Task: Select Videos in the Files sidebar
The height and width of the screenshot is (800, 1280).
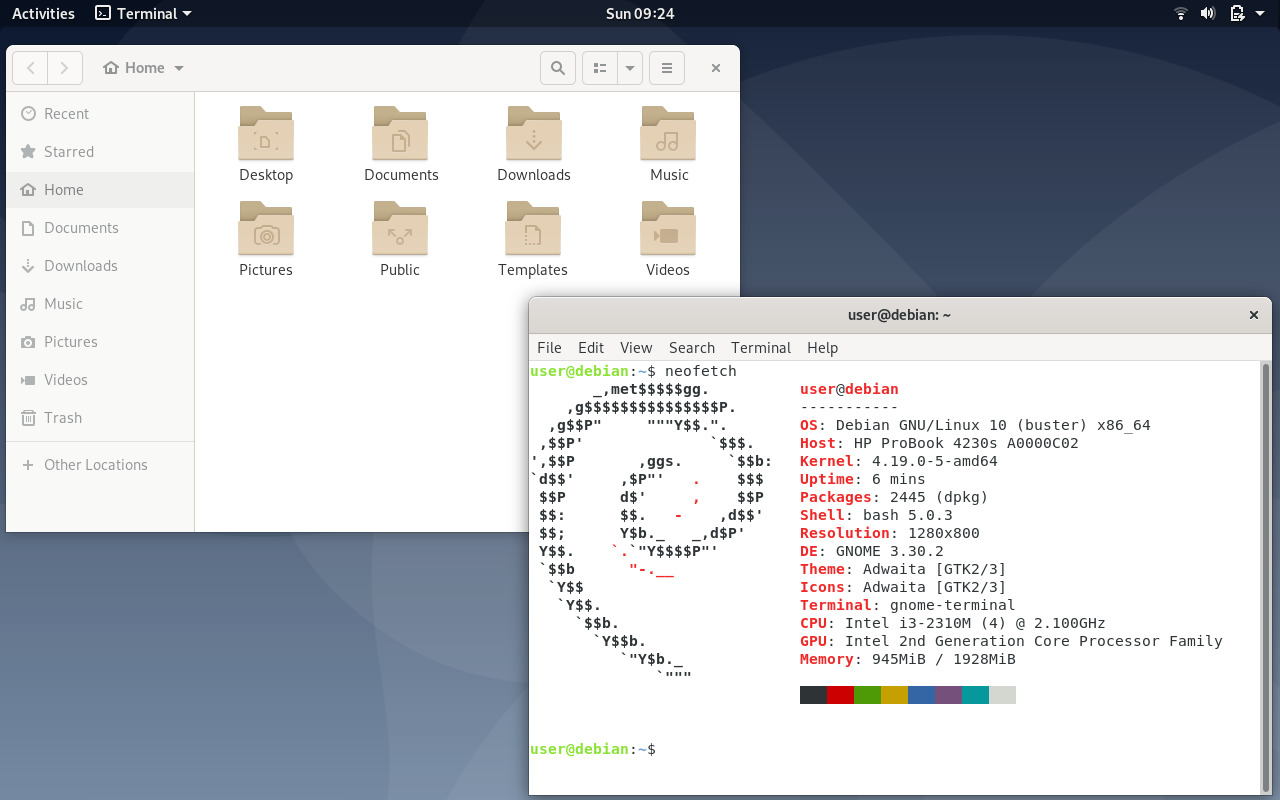Action: tap(66, 379)
